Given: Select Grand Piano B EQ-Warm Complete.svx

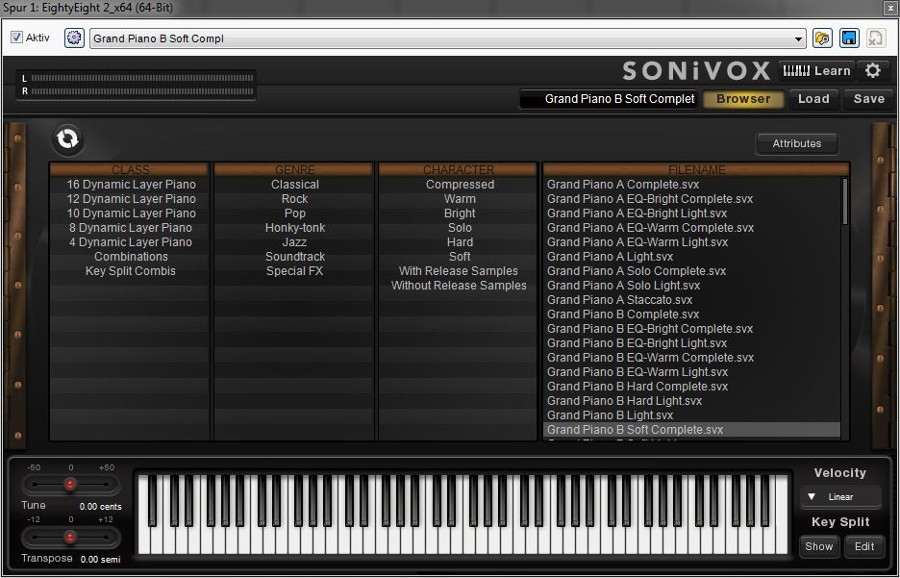Looking at the screenshot, I should click(692, 358).
